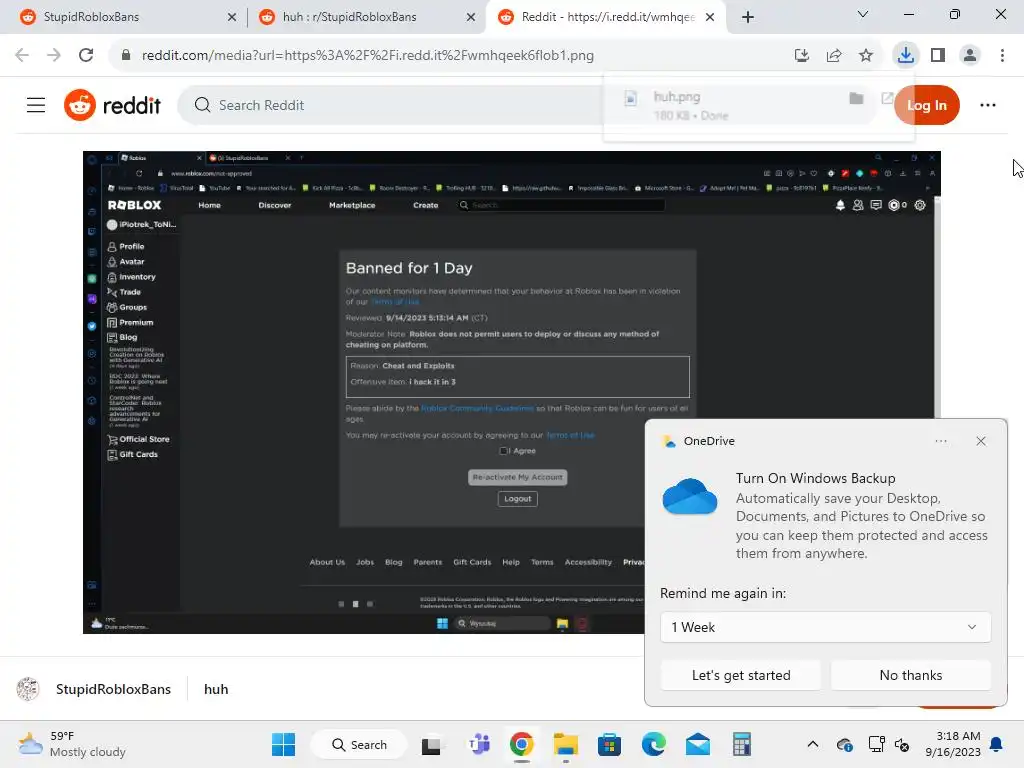This screenshot has height=768, width=1024.
Task: Reload the current page
Action: (86, 56)
